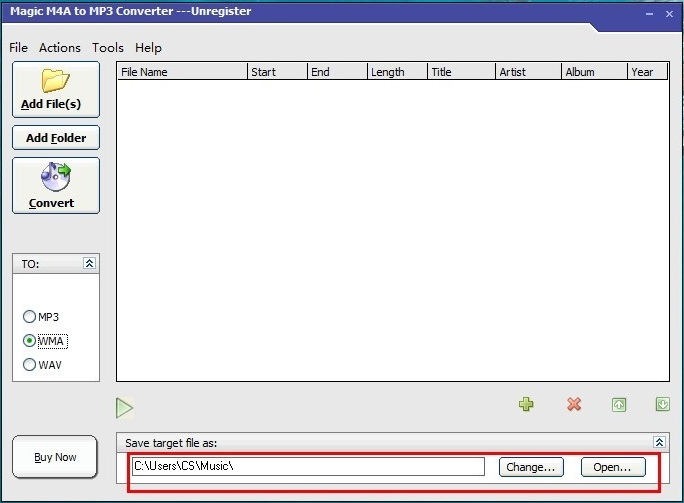The image size is (684, 503).
Task: Click the Title column header
Action: point(462,72)
